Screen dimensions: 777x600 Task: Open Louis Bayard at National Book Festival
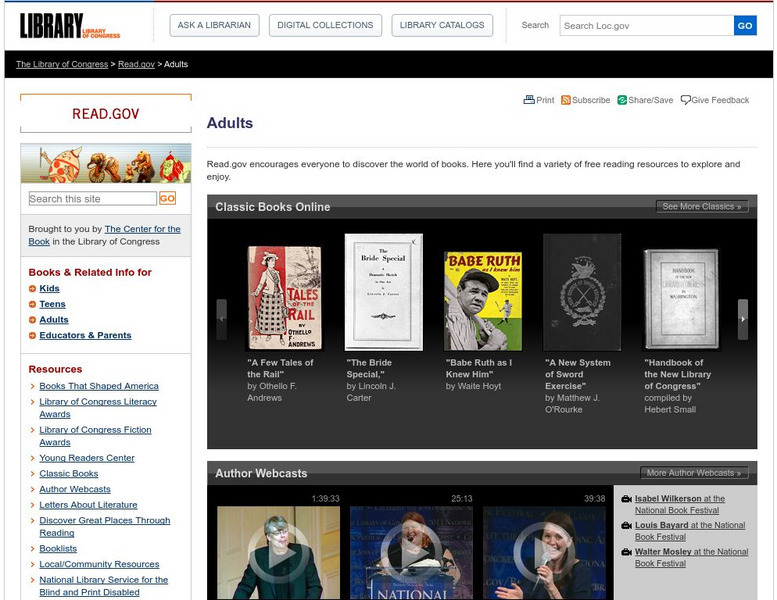pos(690,531)
